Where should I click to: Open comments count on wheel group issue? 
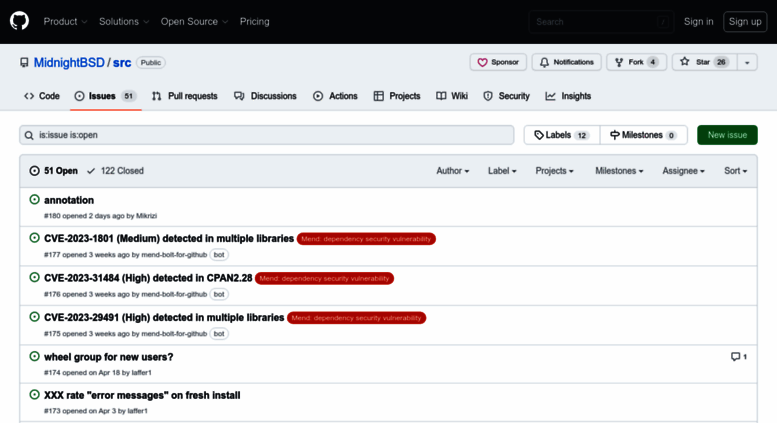click(739, 357)
